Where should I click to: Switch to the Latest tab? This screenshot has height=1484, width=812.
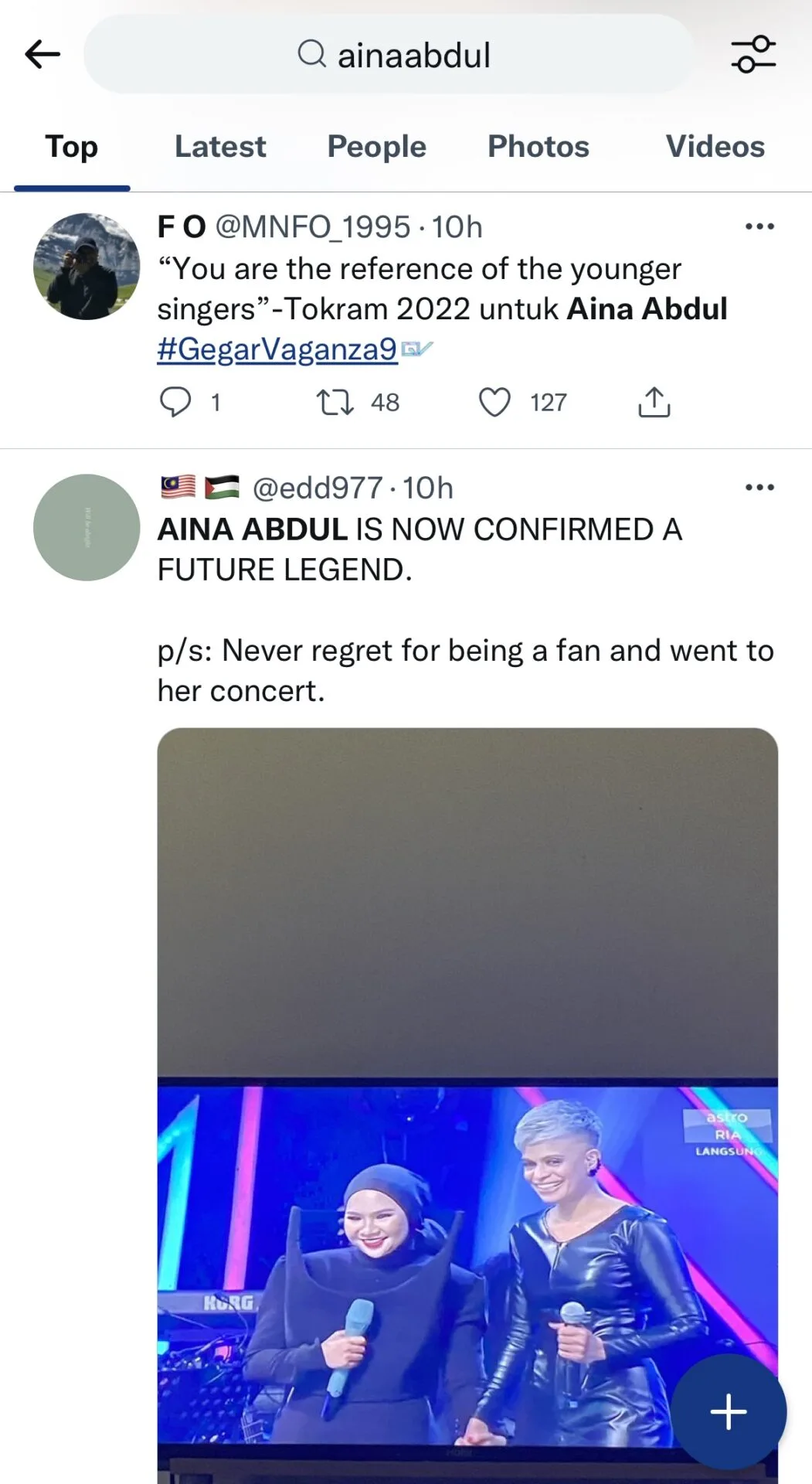pyautogui.click(x=220, y=147)
